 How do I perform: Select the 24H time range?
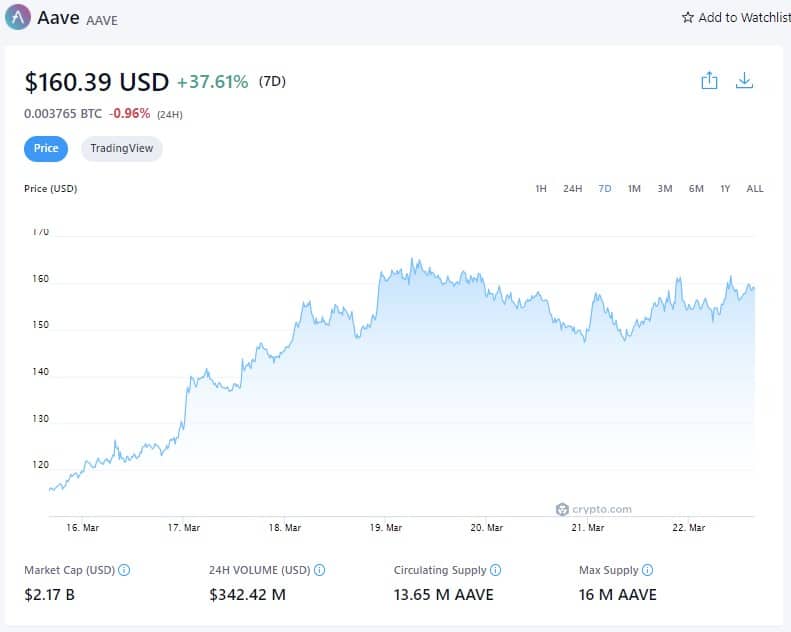point(573,189)
